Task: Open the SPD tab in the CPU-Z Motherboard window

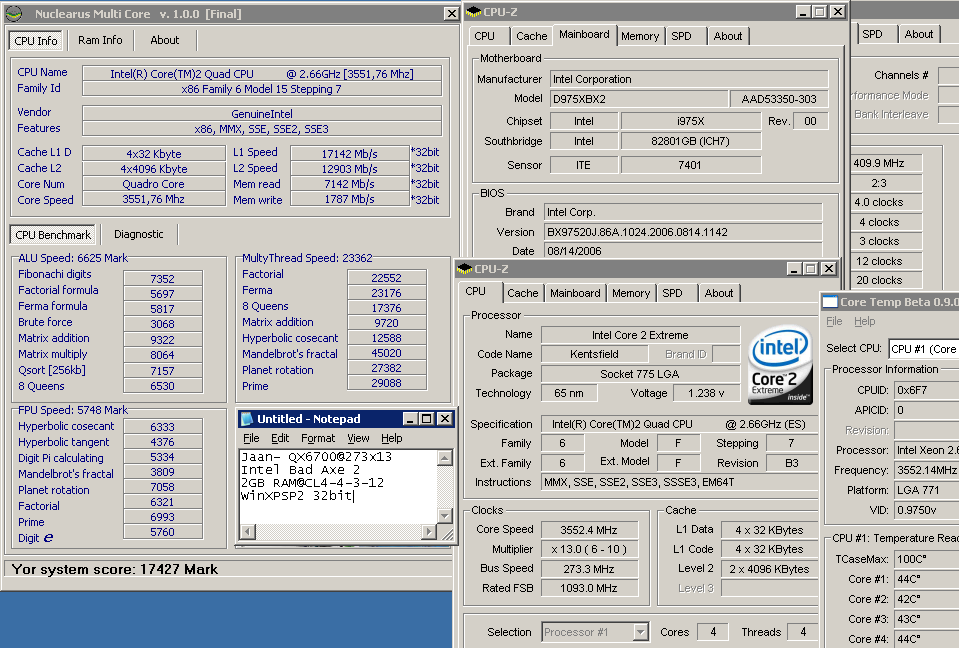Action: (681, 36)
